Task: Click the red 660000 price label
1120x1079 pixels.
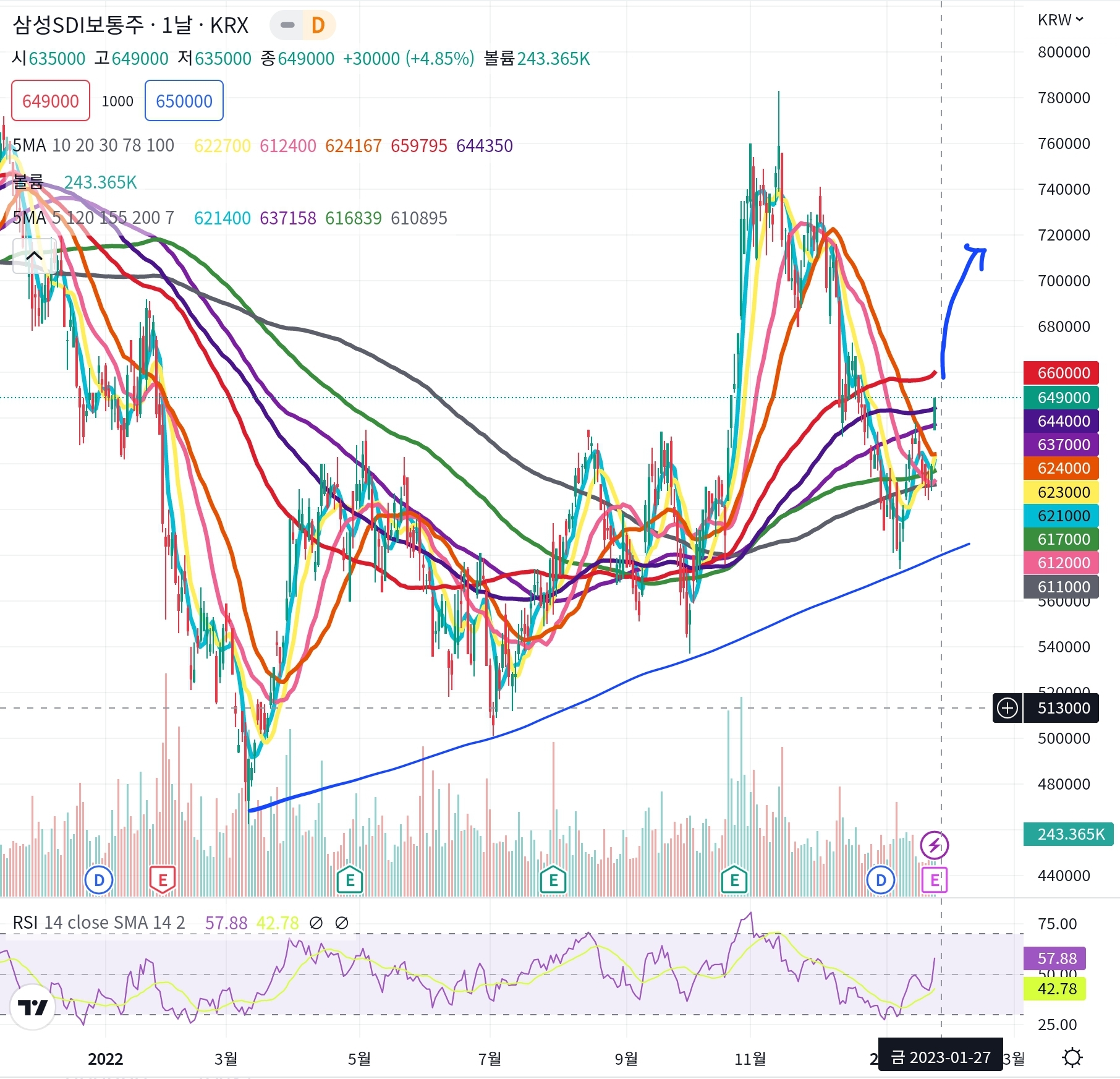Action: pos(1061,373)
